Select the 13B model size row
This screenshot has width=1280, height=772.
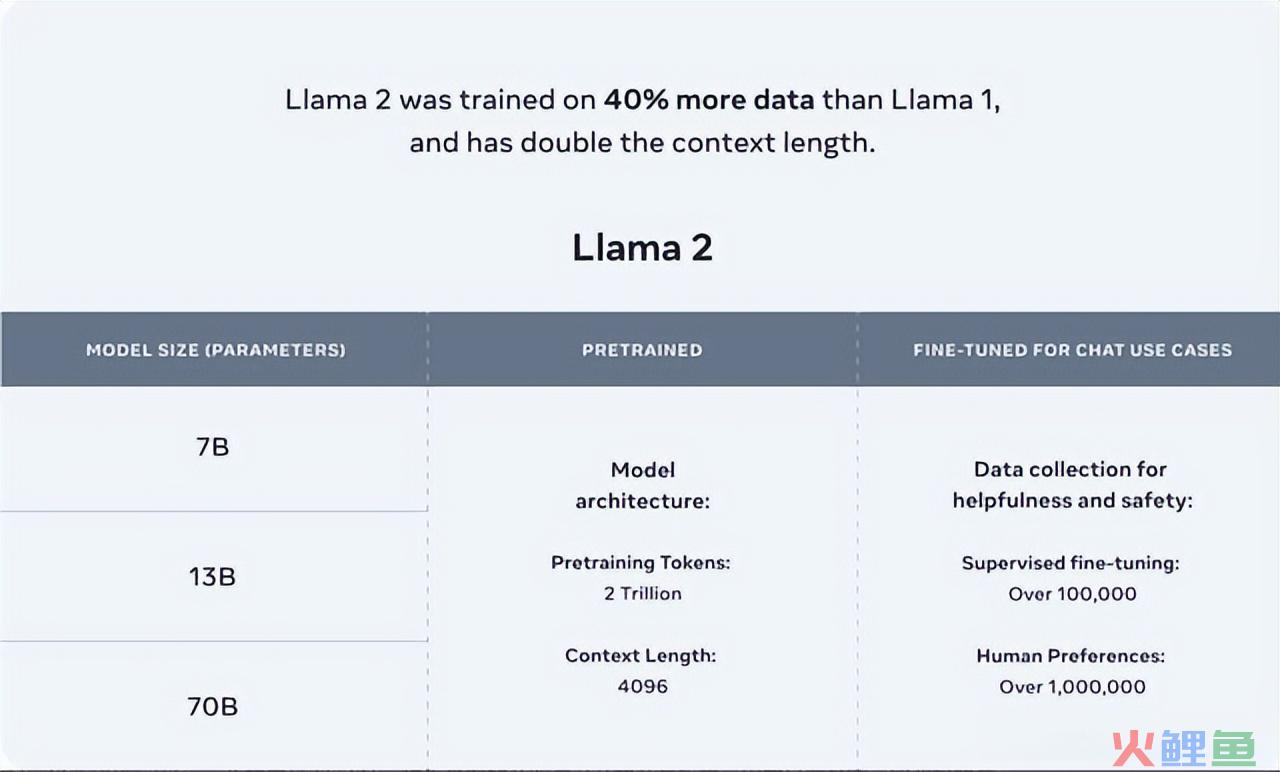(213, 577)
